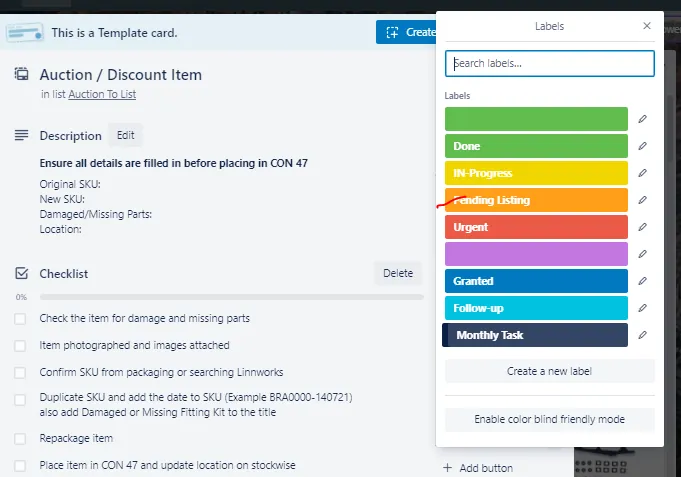Image resolution: width=681 pixels, height=477 pixels.
Task: Click the 'Location:' description line
Action: [60, 229]
